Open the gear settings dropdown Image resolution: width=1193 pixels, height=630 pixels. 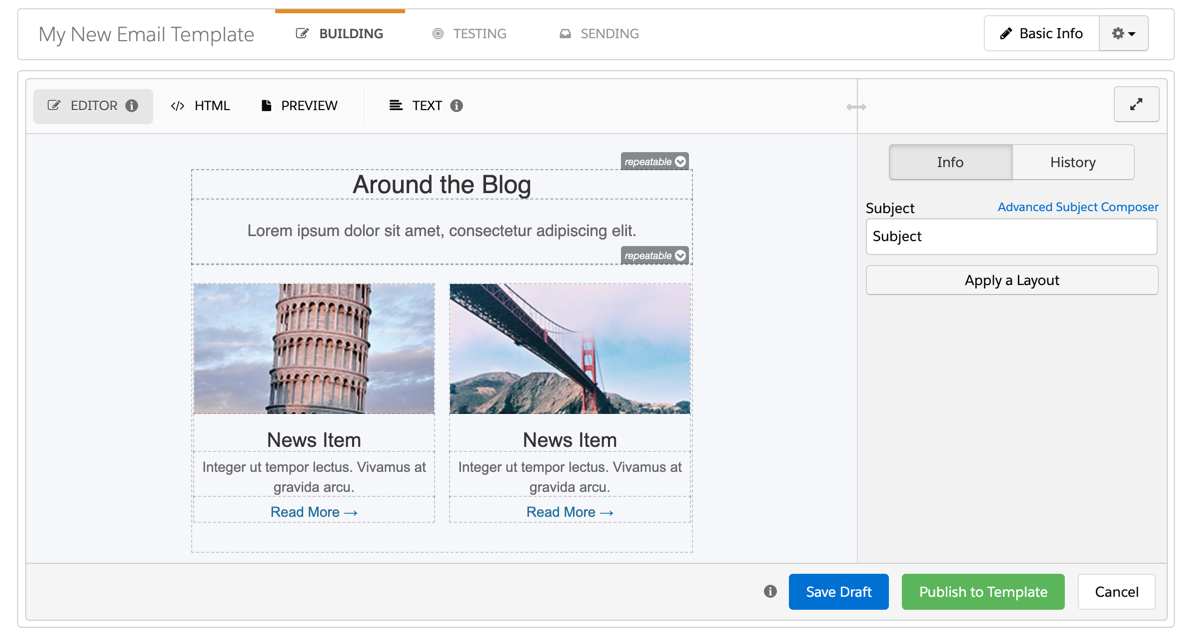[x=1123, y=34]
